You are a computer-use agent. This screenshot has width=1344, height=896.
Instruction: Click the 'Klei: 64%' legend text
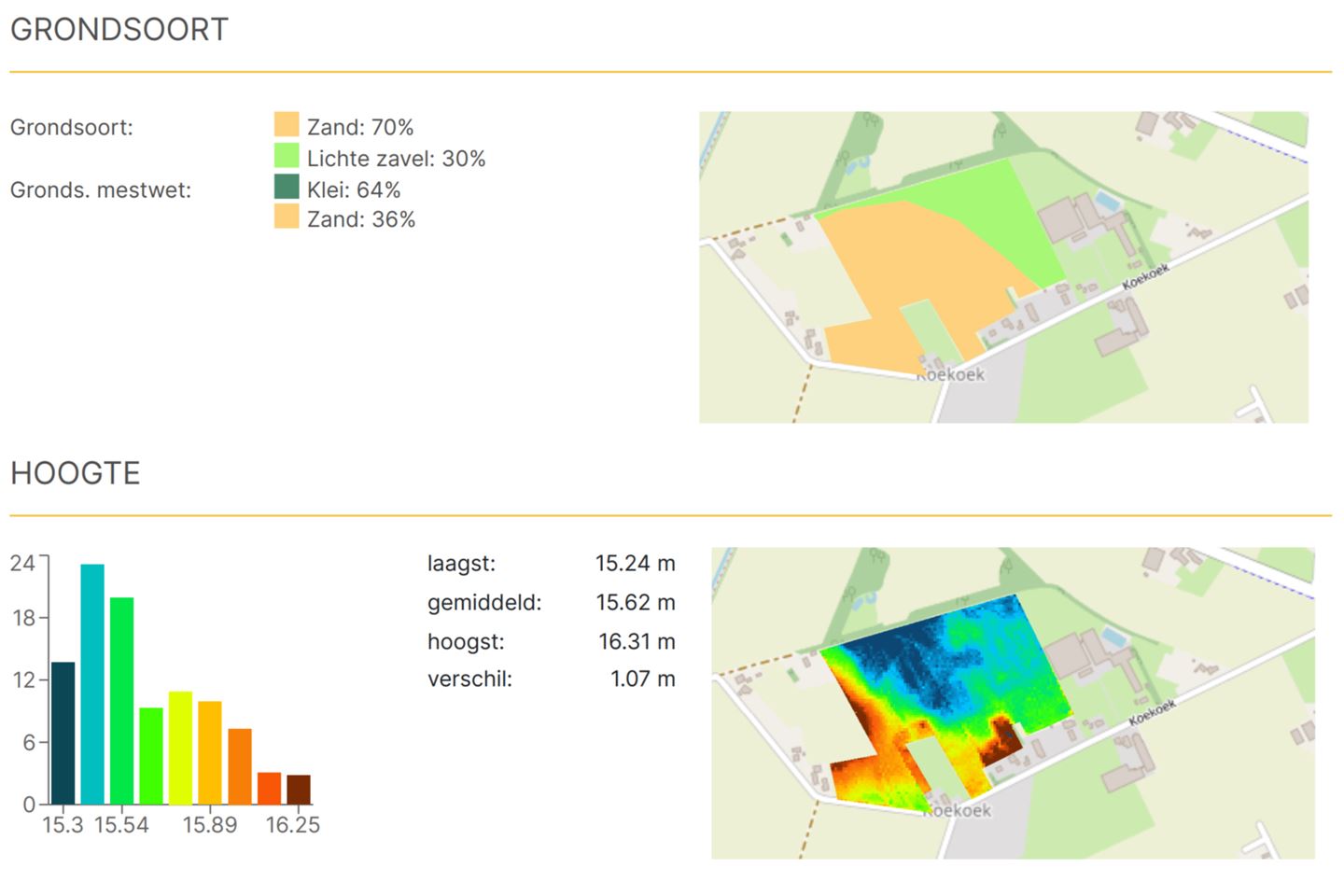(x=354, y=189)
